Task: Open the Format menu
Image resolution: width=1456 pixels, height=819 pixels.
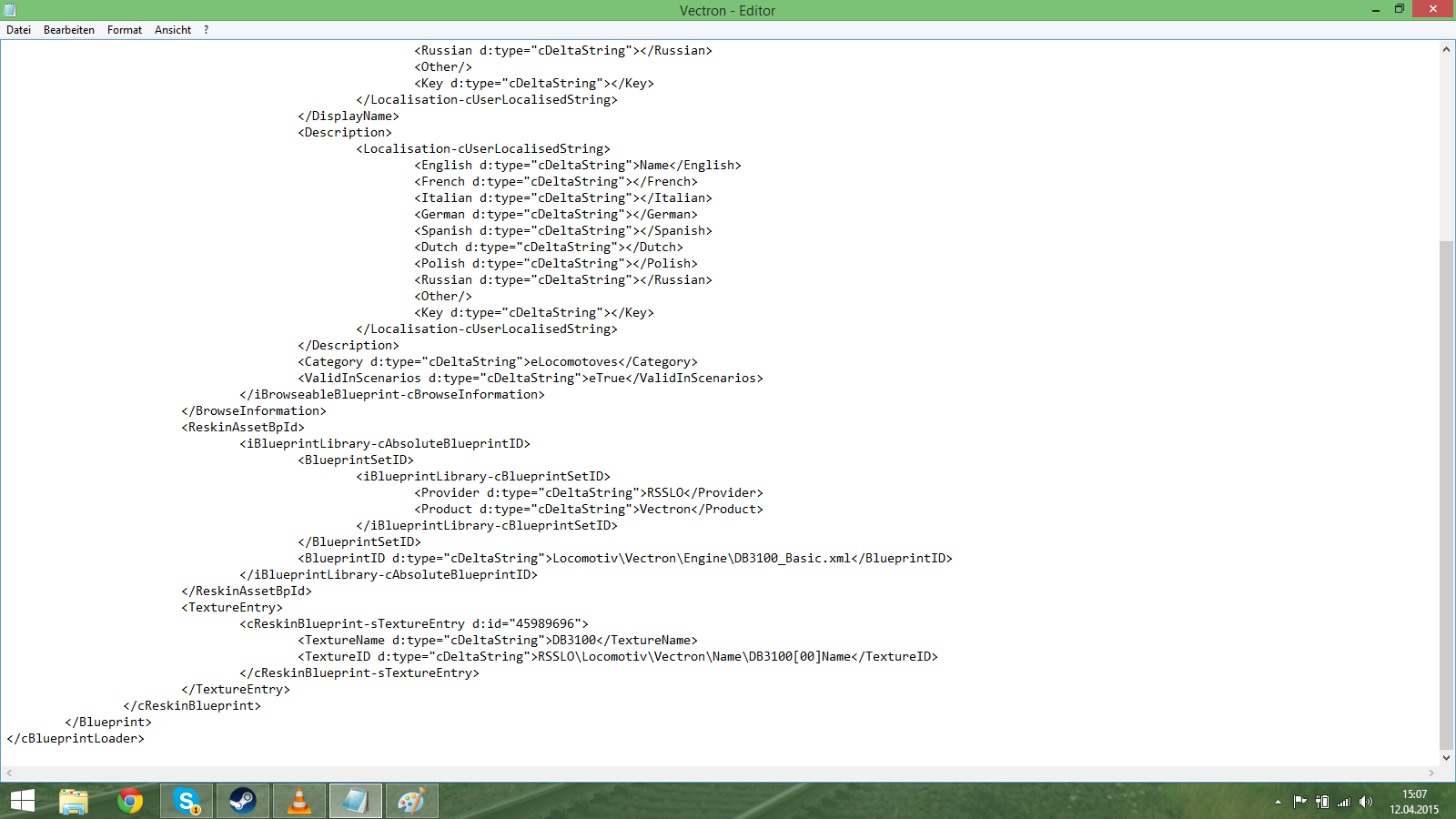Action: (x=125, y=30)
